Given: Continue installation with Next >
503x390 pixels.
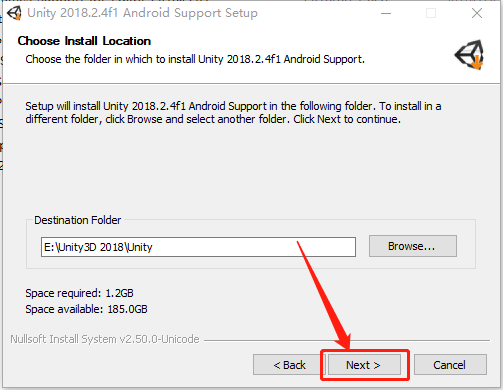Looking at the screenshot, I should point(364,365).
